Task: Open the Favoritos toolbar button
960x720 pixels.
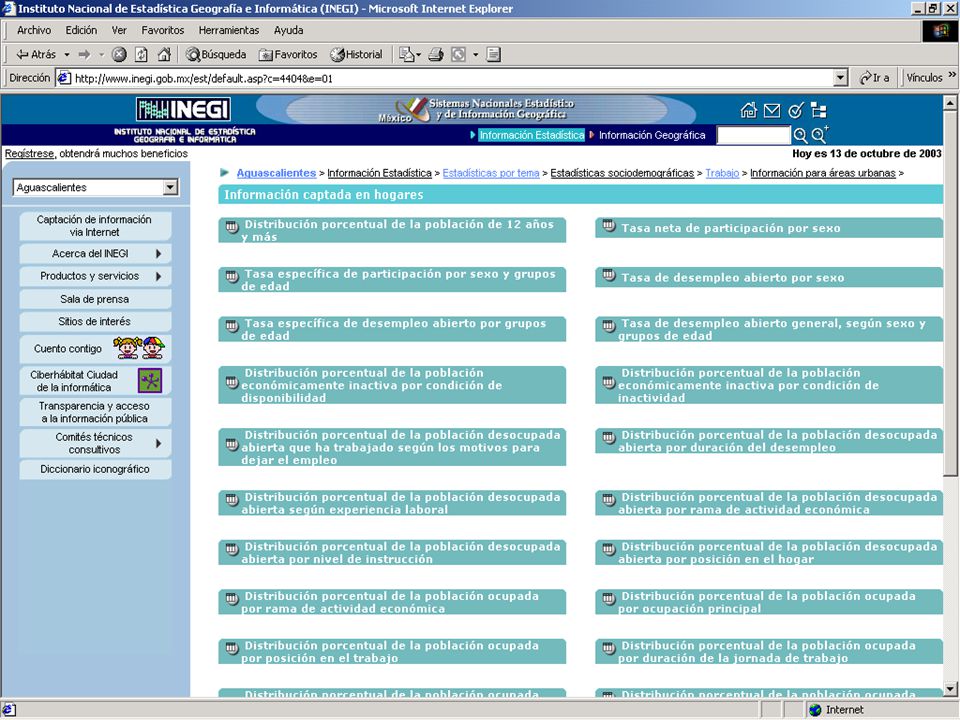Action: pyautogui.click(x=288, y=54)
